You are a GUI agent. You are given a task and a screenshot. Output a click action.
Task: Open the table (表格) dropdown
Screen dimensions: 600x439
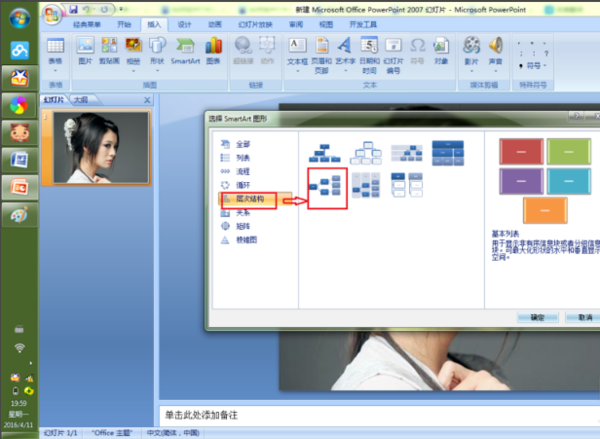[x=55, y=70]
